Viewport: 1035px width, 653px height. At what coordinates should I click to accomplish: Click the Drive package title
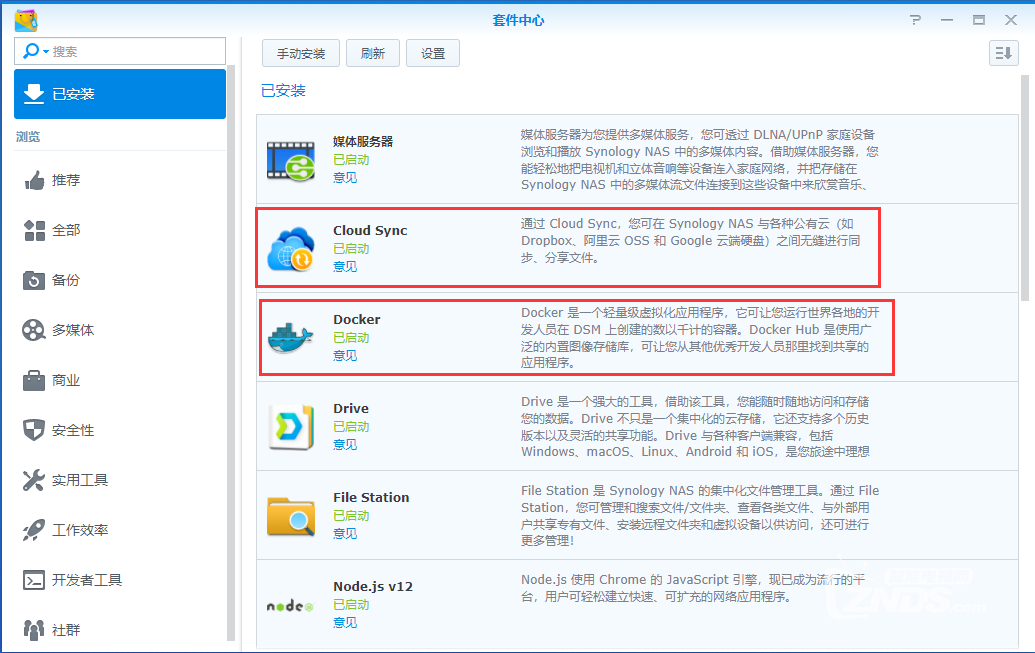351,409
